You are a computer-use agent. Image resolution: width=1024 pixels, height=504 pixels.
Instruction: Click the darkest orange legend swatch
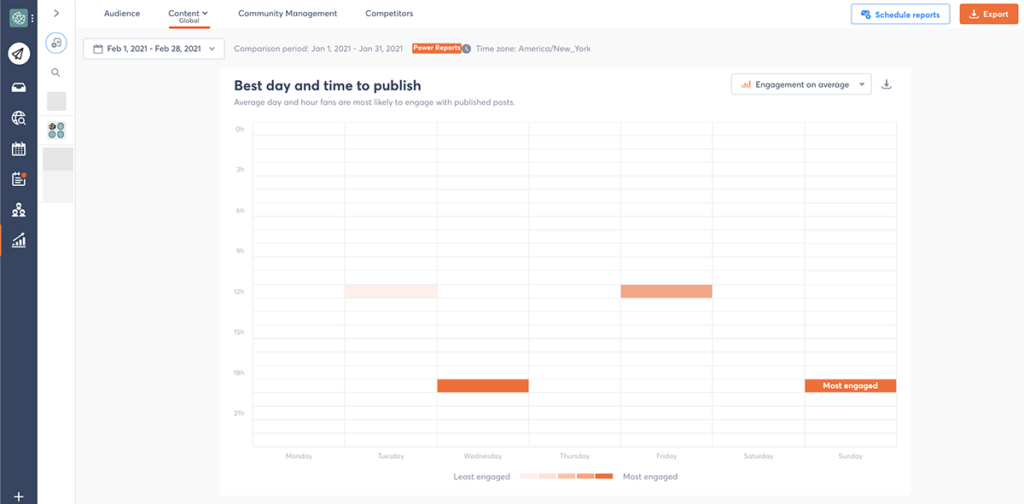[604, 477]
